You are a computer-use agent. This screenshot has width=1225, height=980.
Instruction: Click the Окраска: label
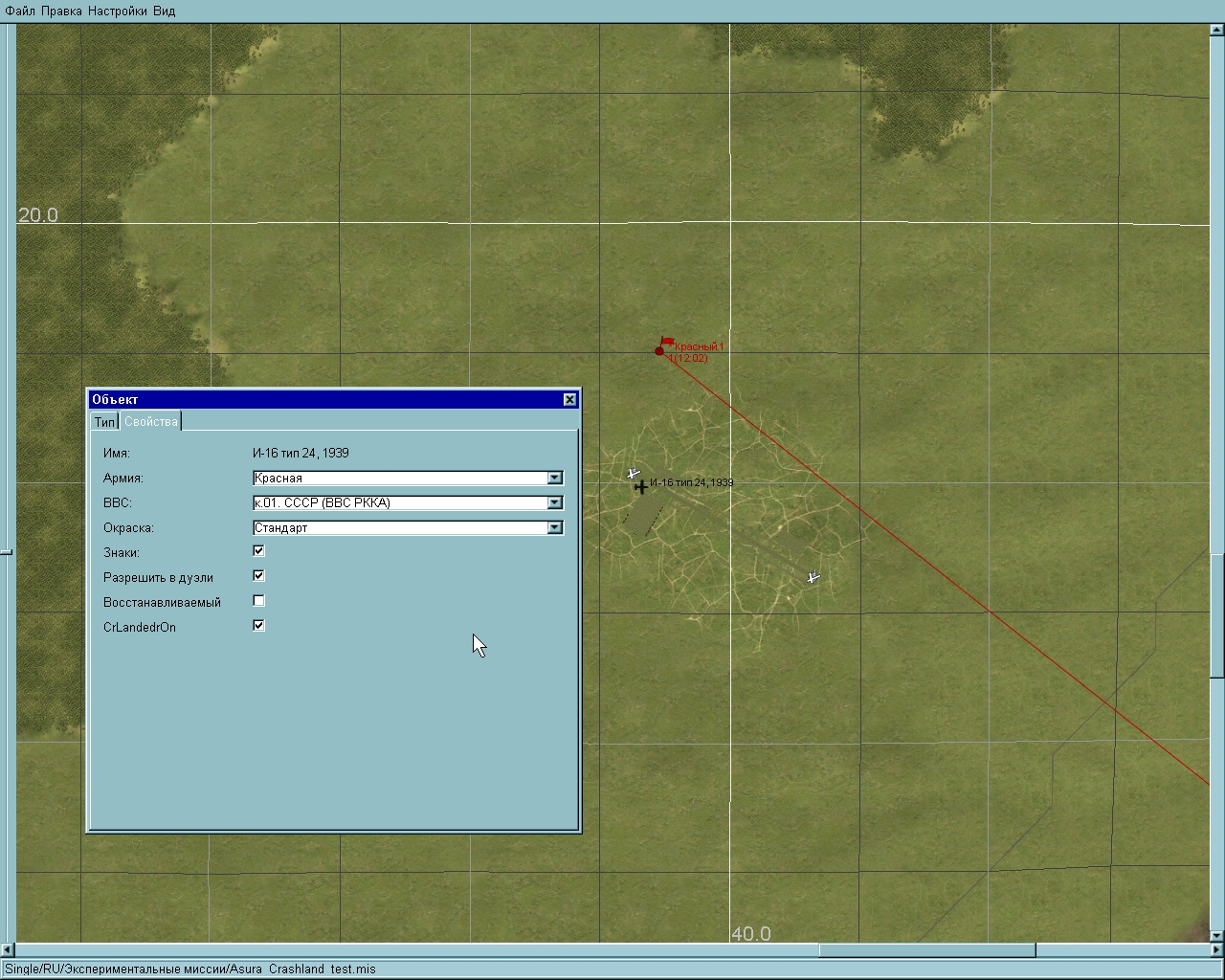128,527
